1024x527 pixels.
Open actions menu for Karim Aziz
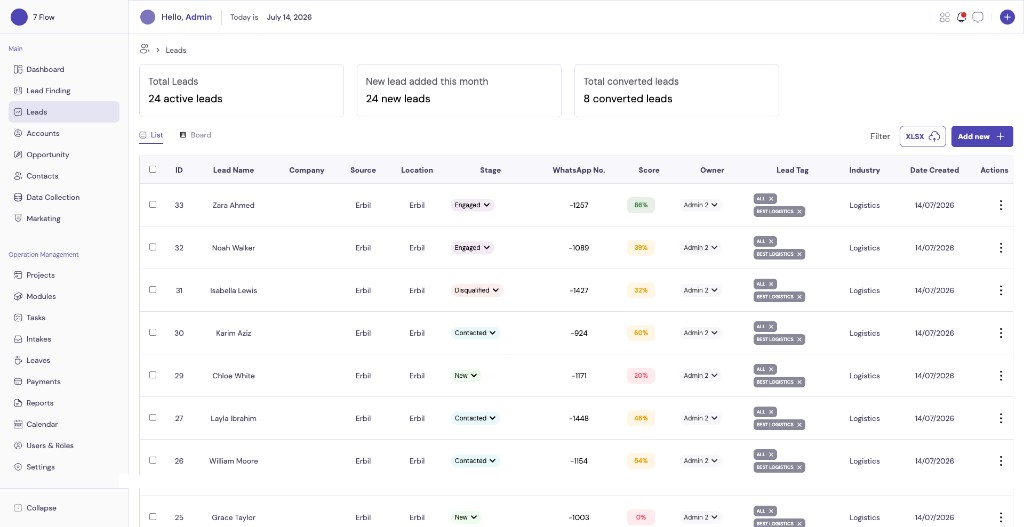click(1000, 333)
